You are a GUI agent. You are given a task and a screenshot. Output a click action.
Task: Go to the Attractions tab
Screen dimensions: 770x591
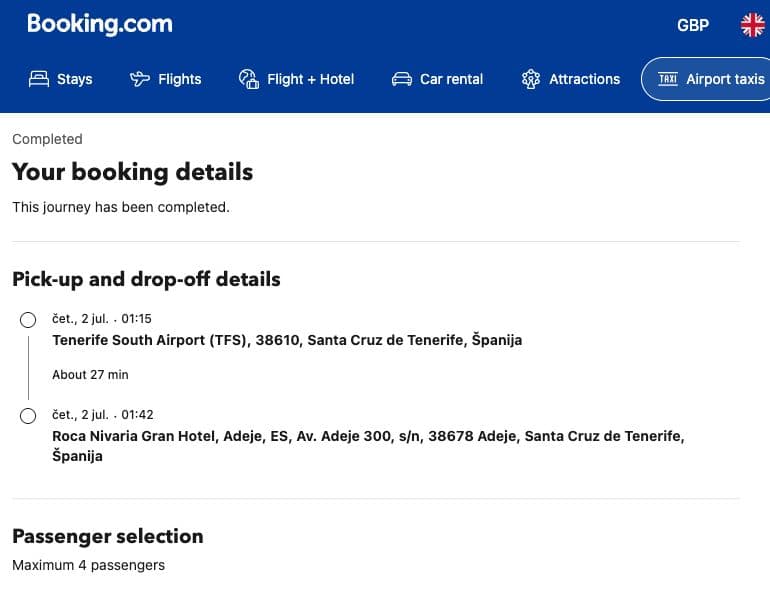(x=571, y=79)
